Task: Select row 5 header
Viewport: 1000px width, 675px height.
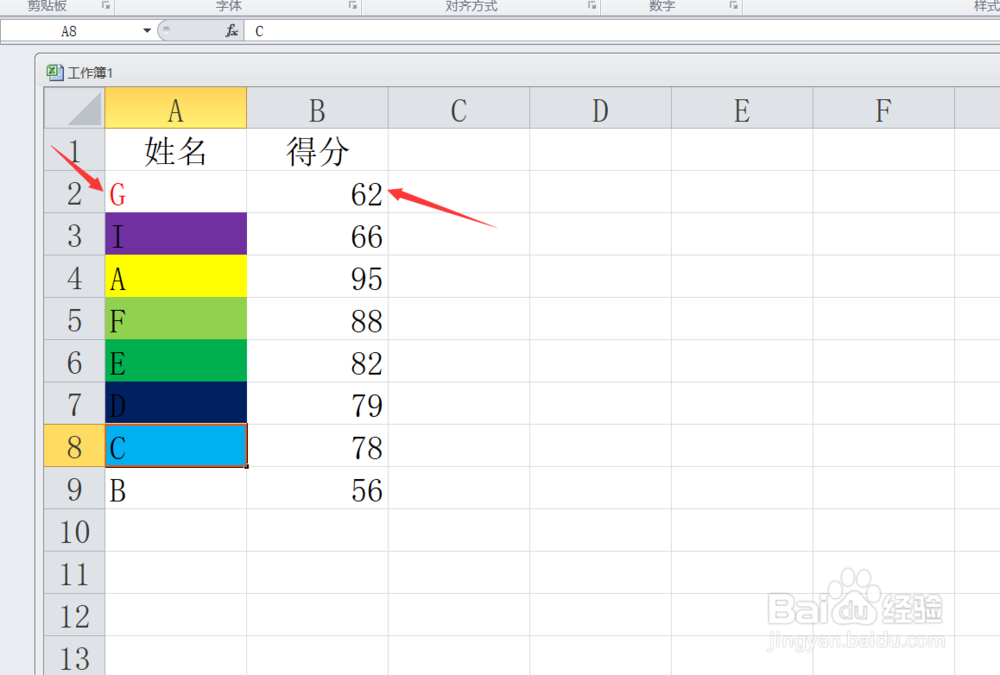Action: [x=75, y=319]
